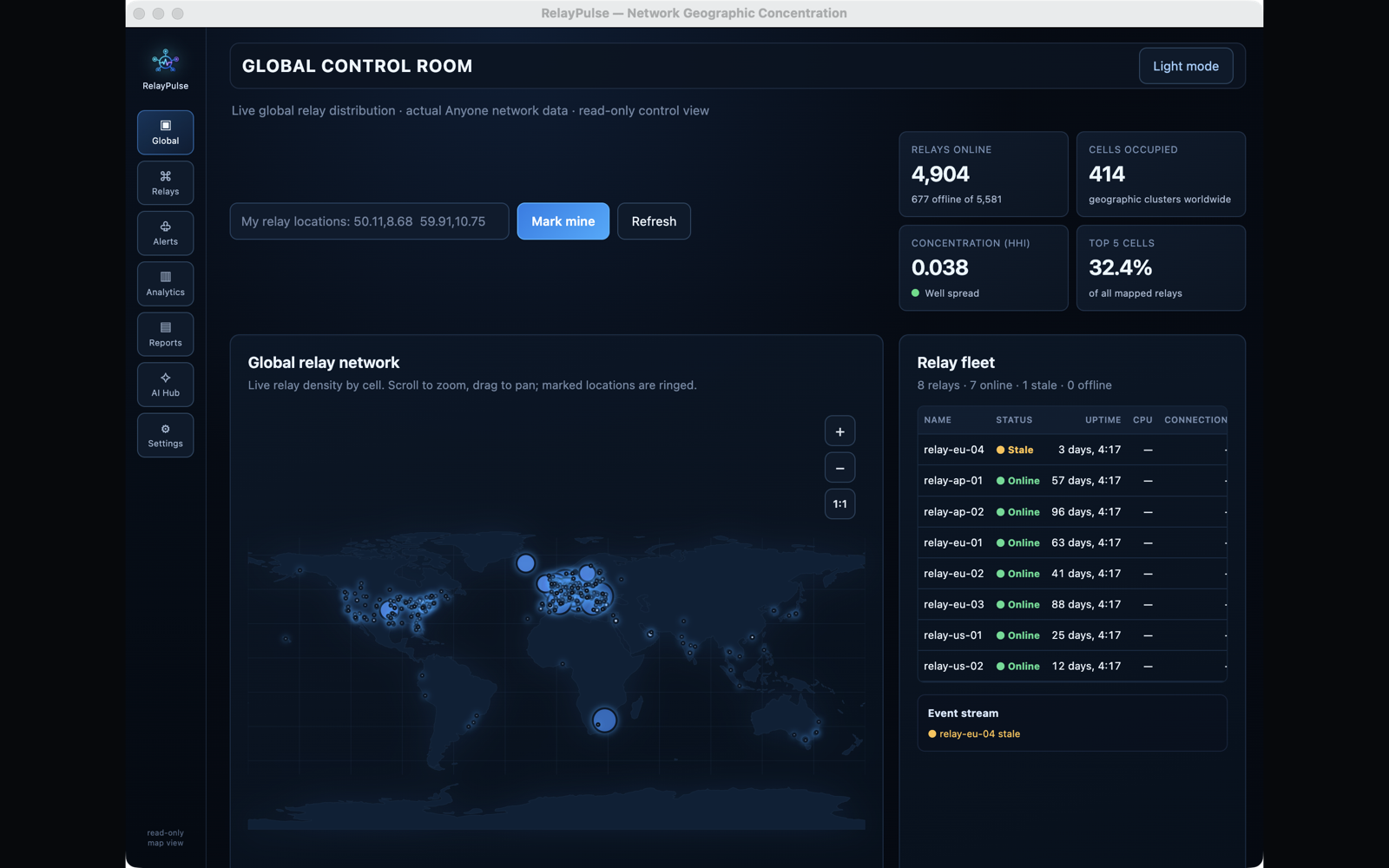The width and height of the screenshot is (1389, 868).
Task: Open Settings from the sidebar
Action: 165,435
